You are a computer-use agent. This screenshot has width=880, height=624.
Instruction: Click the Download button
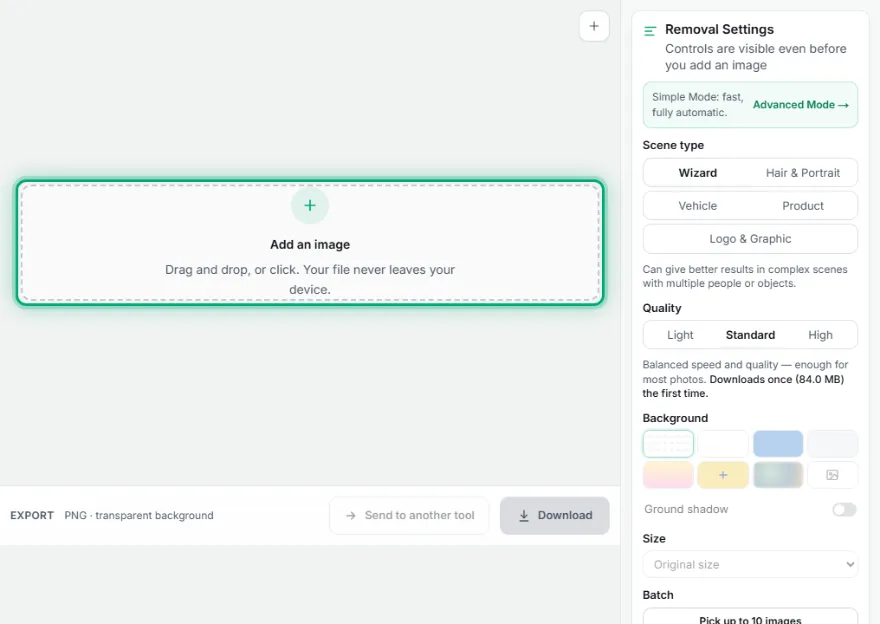554,515
